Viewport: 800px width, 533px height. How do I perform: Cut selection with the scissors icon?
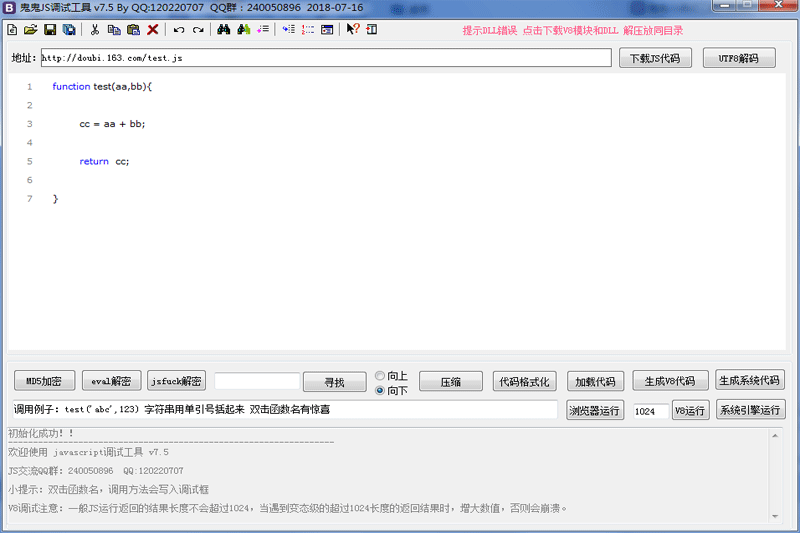pos(94,30)
